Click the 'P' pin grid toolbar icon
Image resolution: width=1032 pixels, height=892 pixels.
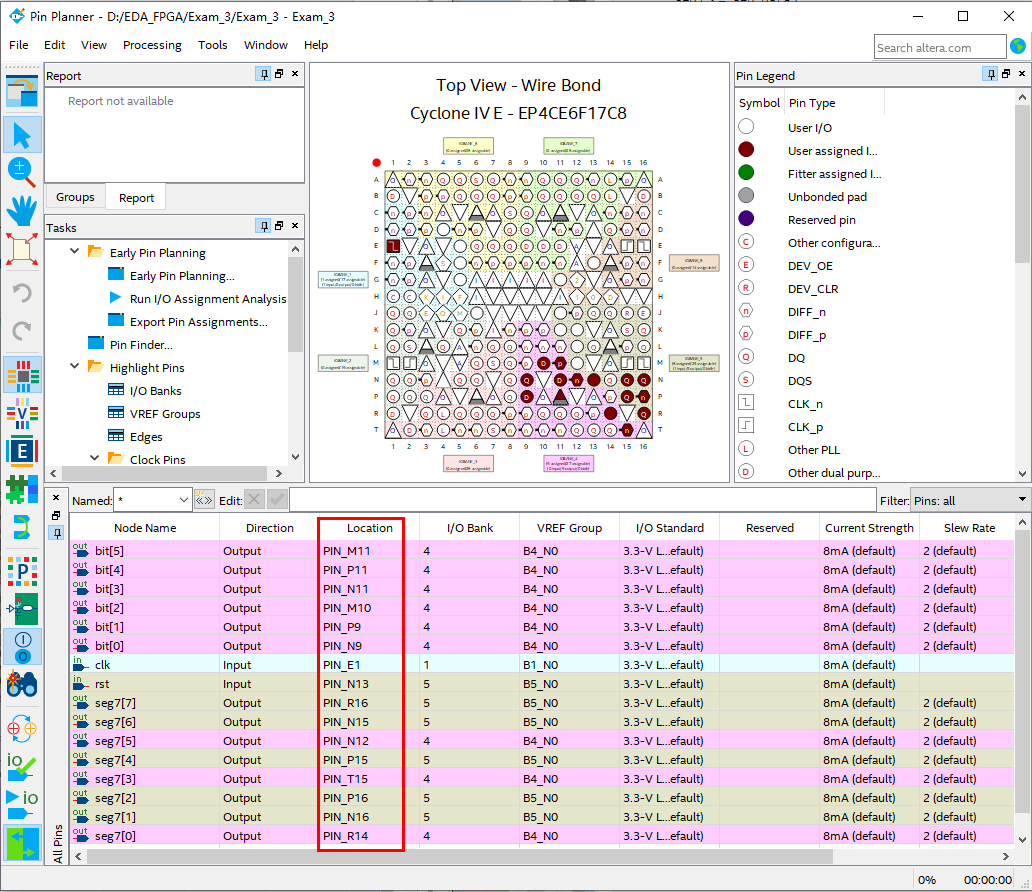22,571
